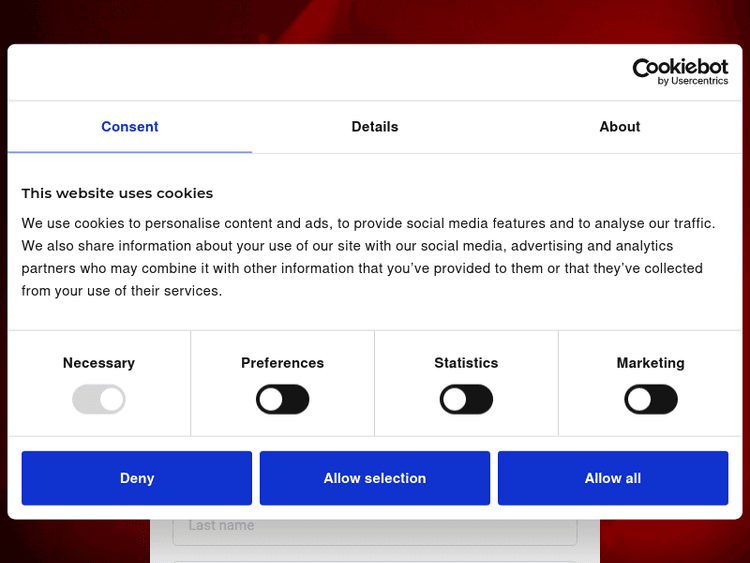This screenshot has height=563, width=750.
Task: Click the Allow selection button
Action: point(375,478)
